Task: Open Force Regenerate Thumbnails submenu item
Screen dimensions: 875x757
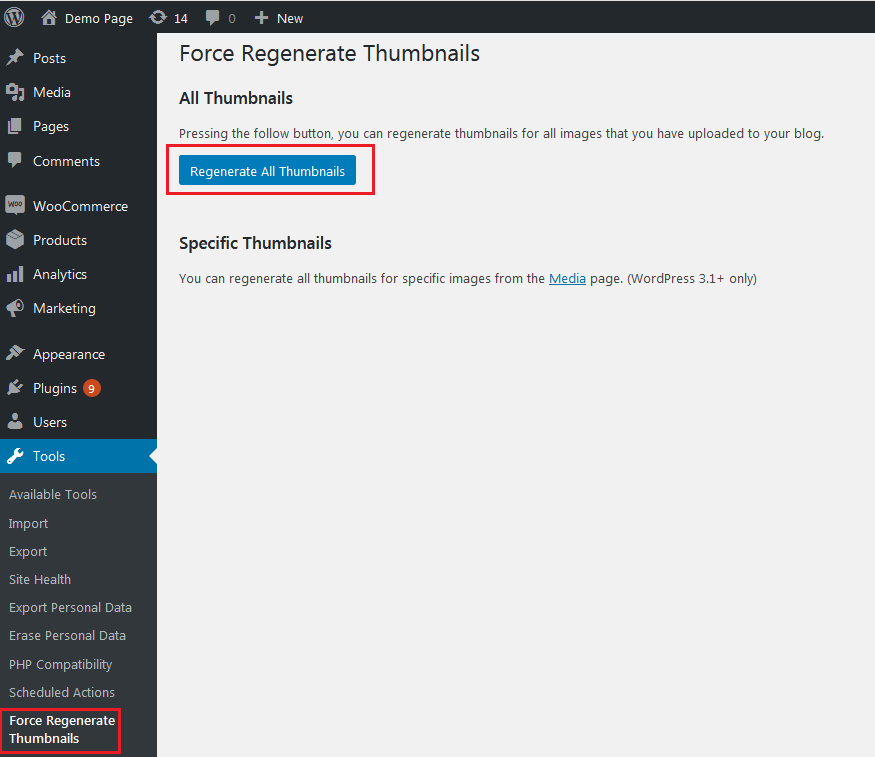Action: click(x=62, y=730)
